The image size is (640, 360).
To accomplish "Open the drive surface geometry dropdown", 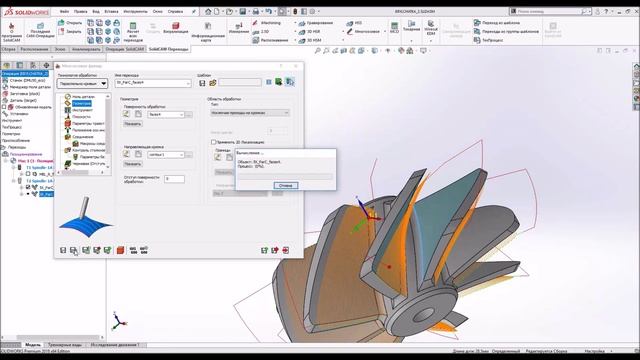I will click(x=166, y=115).
